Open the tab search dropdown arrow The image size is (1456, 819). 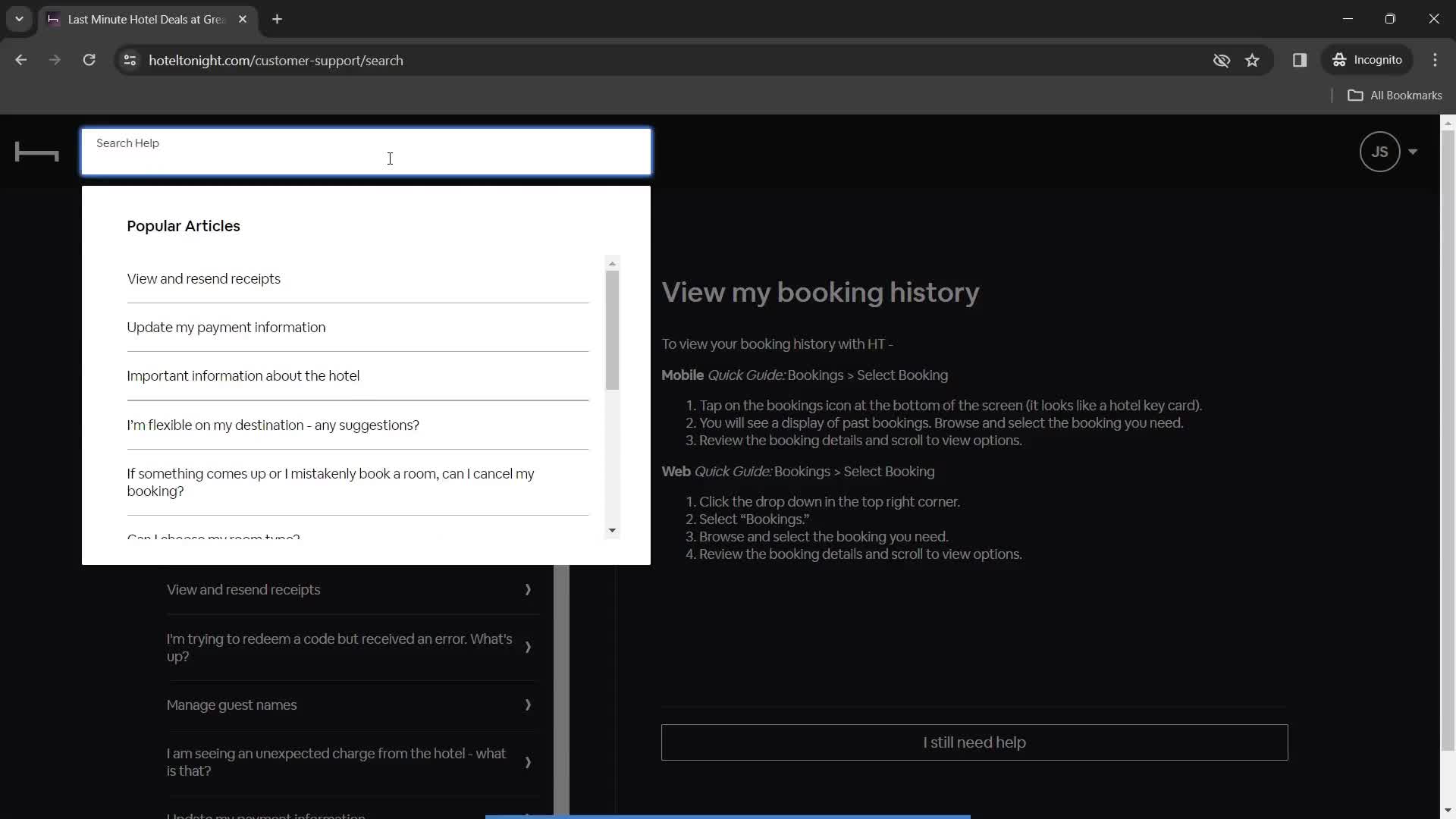click(x=19, y=19)
